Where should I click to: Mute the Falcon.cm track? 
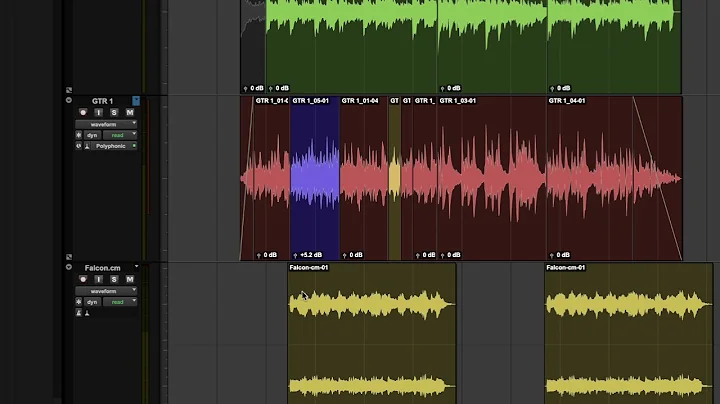tap(130, 279)
